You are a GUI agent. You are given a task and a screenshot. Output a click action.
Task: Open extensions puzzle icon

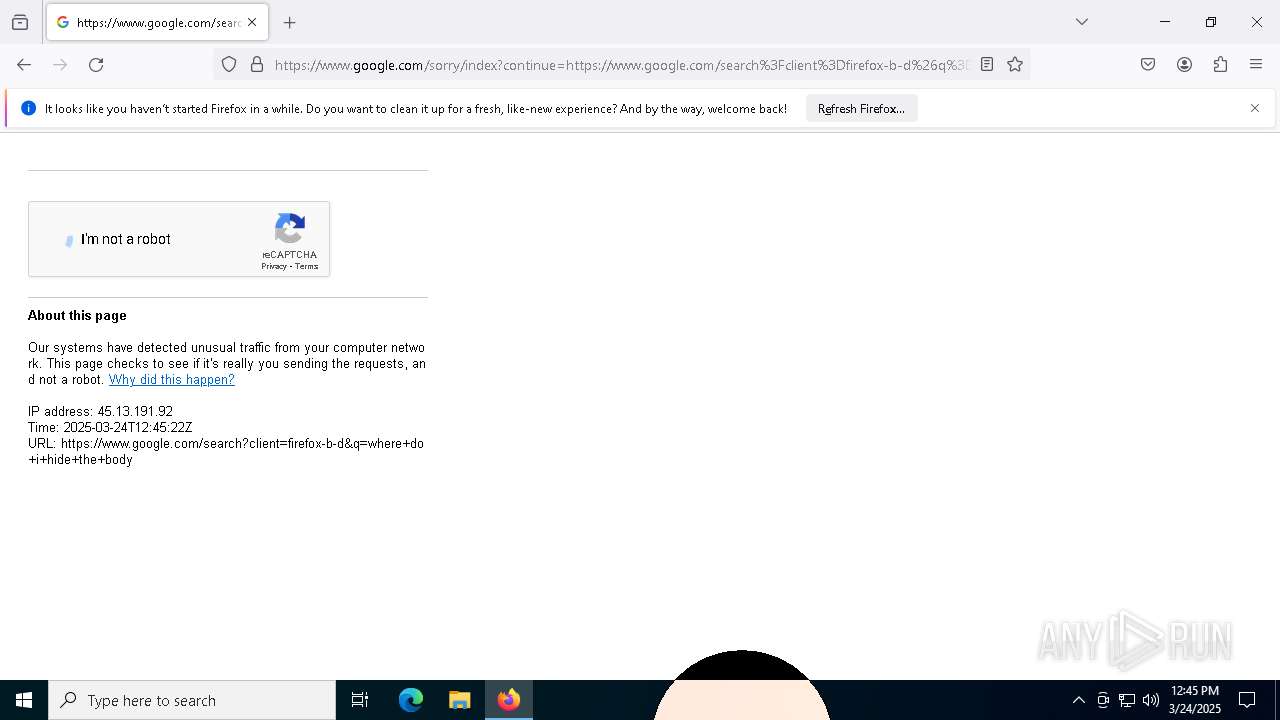coord(1220,65)
